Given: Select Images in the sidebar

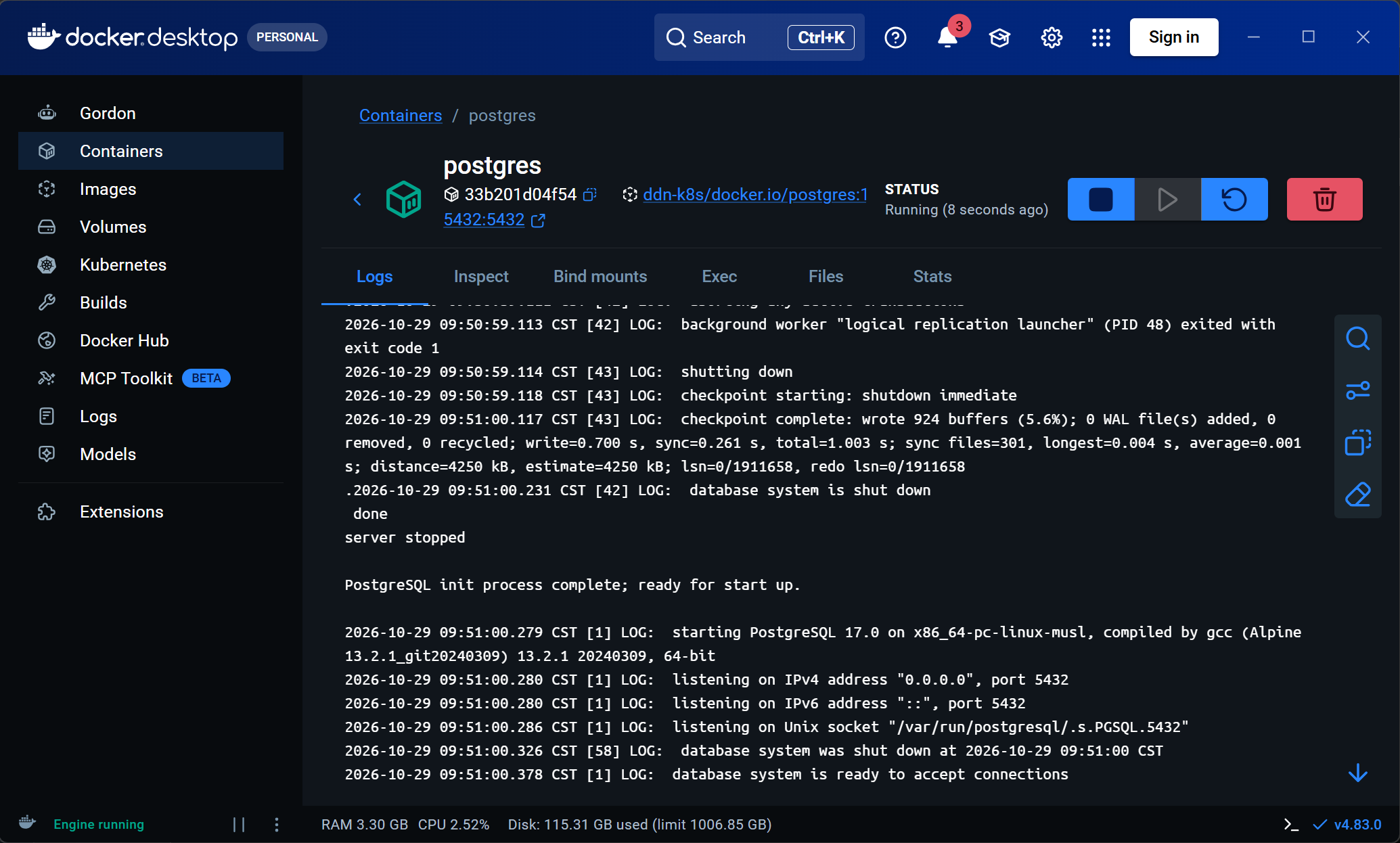Looking at the screenshot, I should tap(151, 189).
